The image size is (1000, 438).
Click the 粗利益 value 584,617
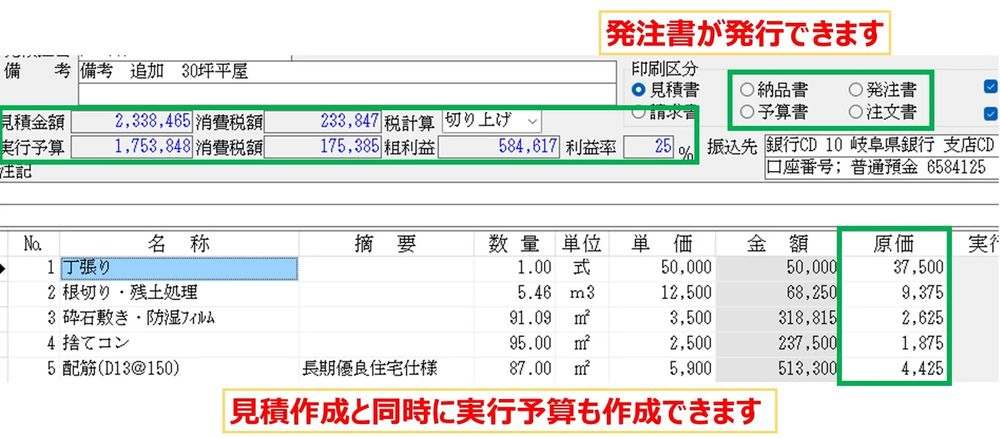pyautogui.click(x=499, y=147)
